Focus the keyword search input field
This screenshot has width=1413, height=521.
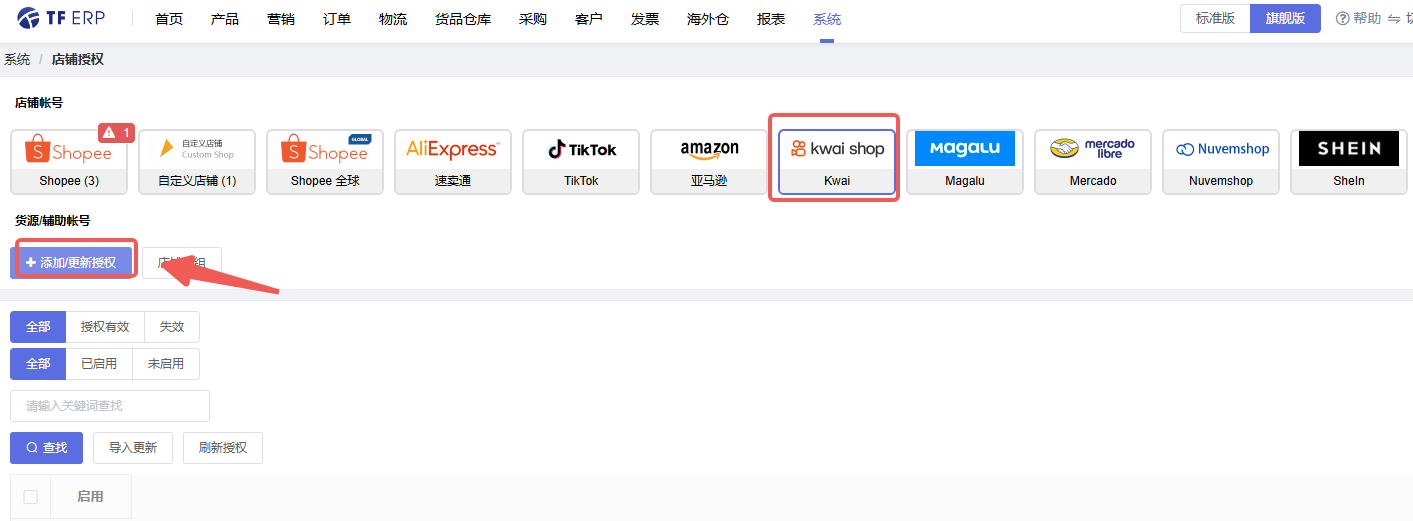click(x=110, y=406)
